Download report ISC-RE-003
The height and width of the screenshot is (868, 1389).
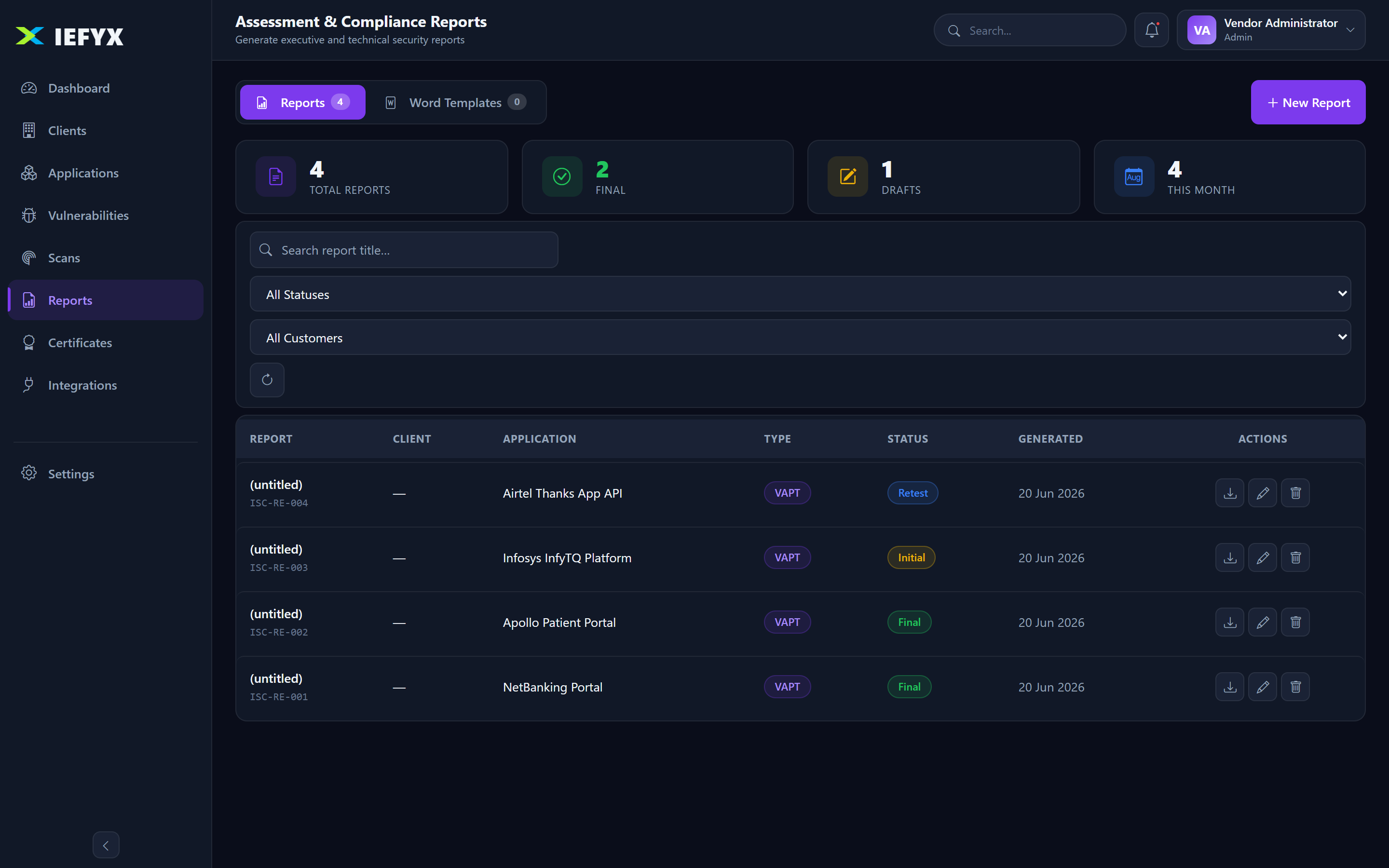[x=1229, y=557]
